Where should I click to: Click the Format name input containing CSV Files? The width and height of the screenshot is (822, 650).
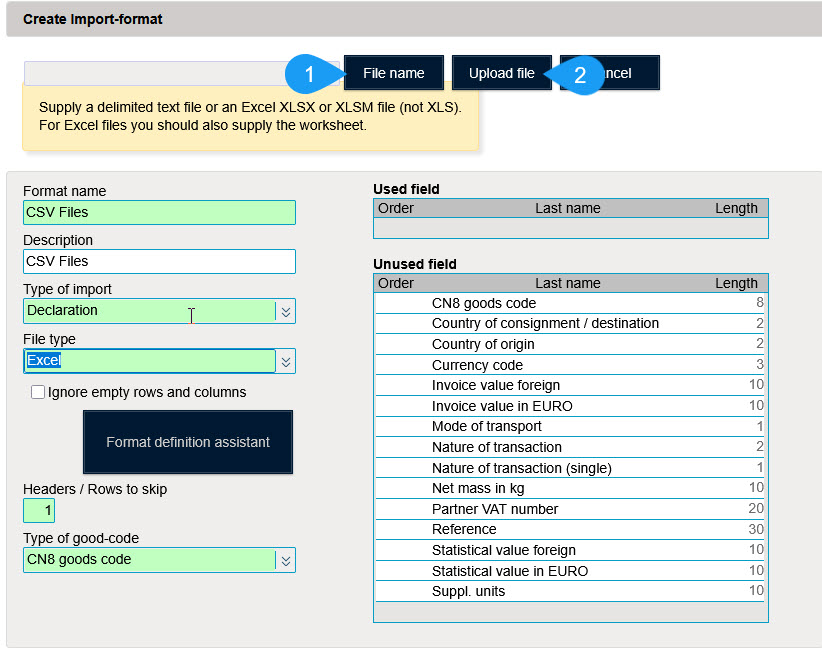[x=159, y=212]
